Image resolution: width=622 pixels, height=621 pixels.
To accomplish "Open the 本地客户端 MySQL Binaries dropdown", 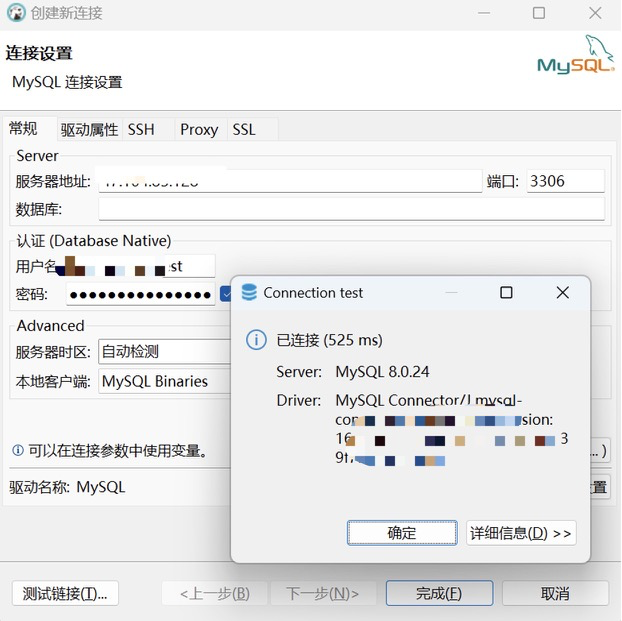I will click(164, 381).
